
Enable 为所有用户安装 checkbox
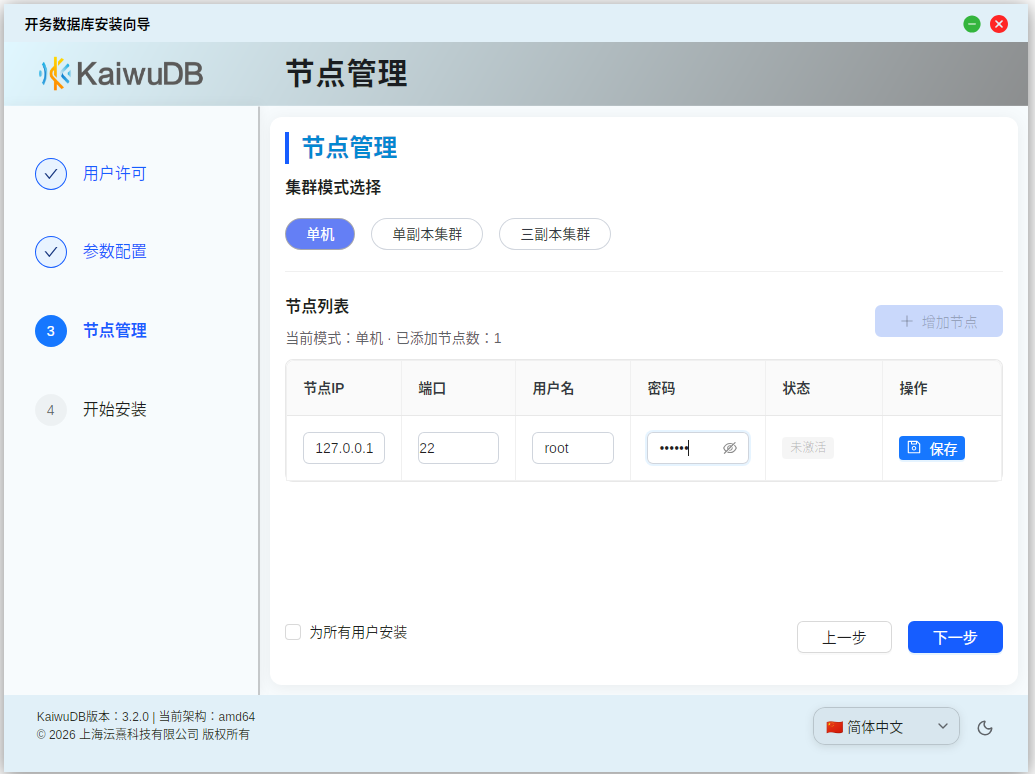tap(293, 632)
